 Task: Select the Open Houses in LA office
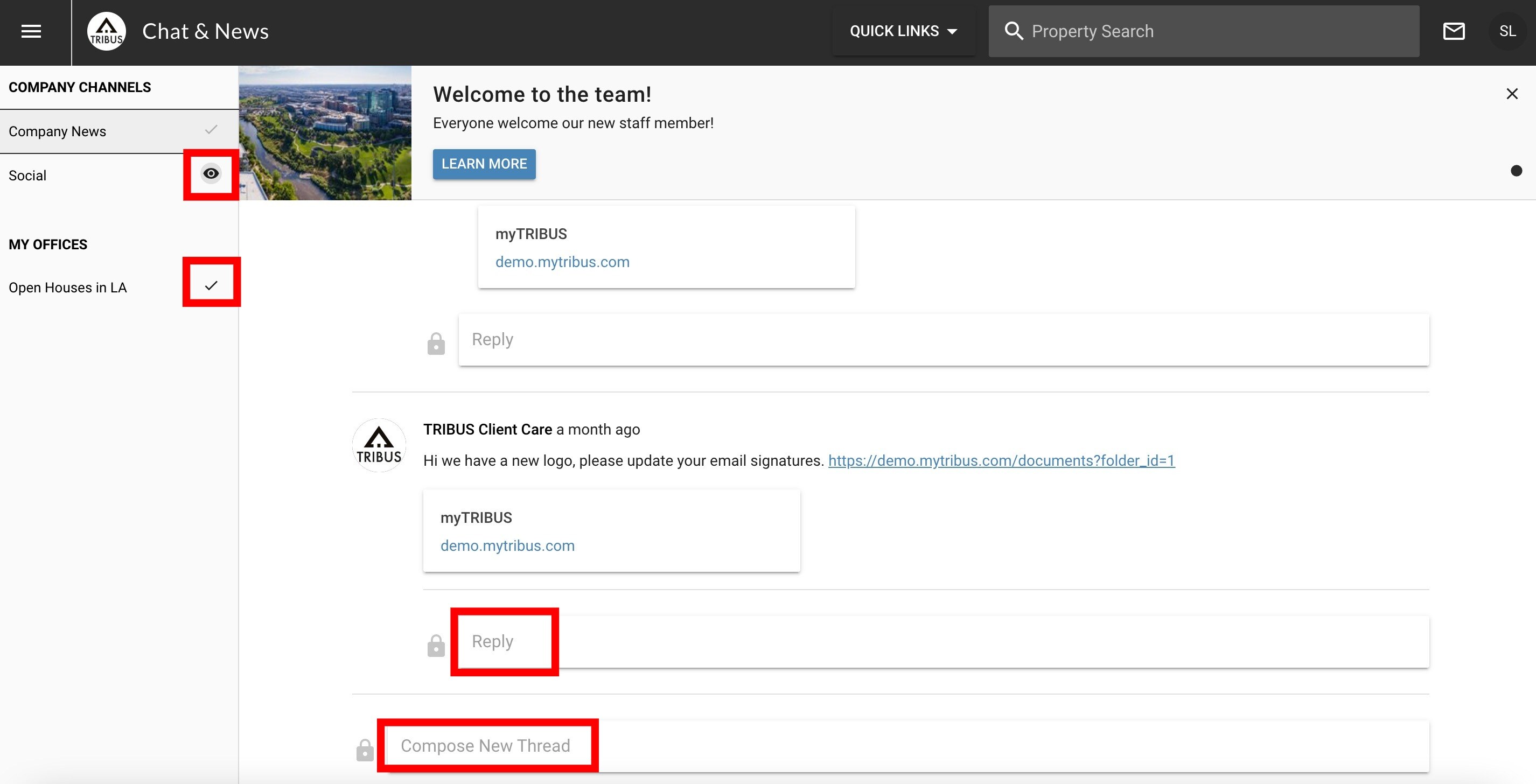[x=119, y=288]
